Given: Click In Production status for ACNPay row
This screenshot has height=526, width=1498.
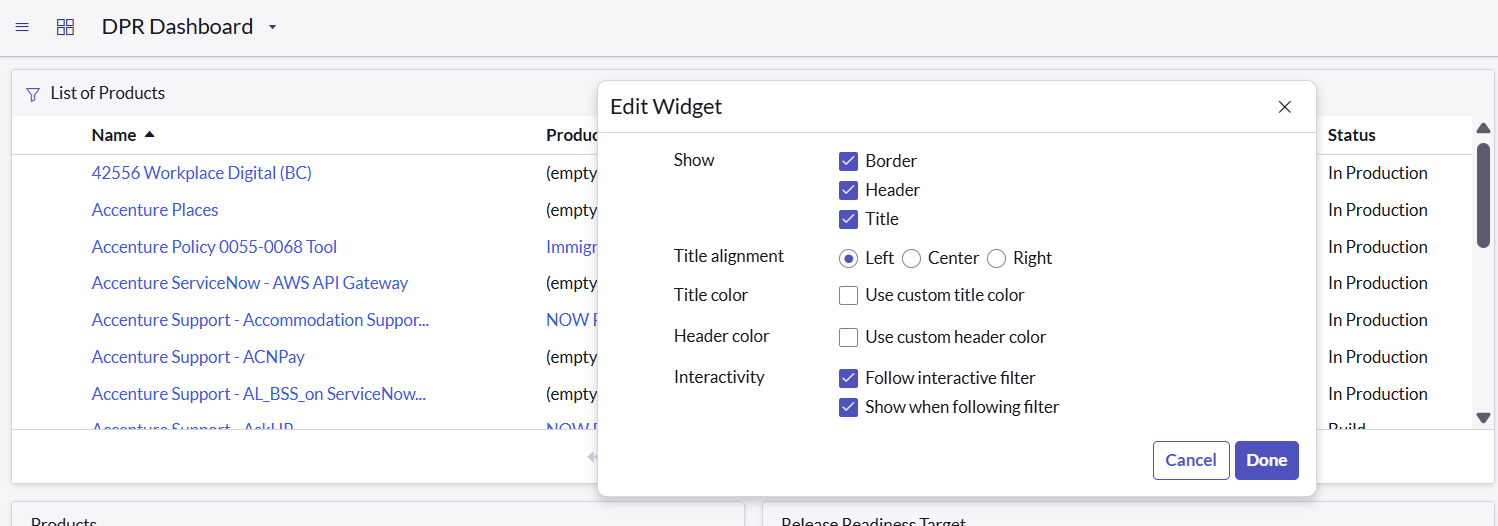Looking at the screenshot, I should pos(1378,357).
